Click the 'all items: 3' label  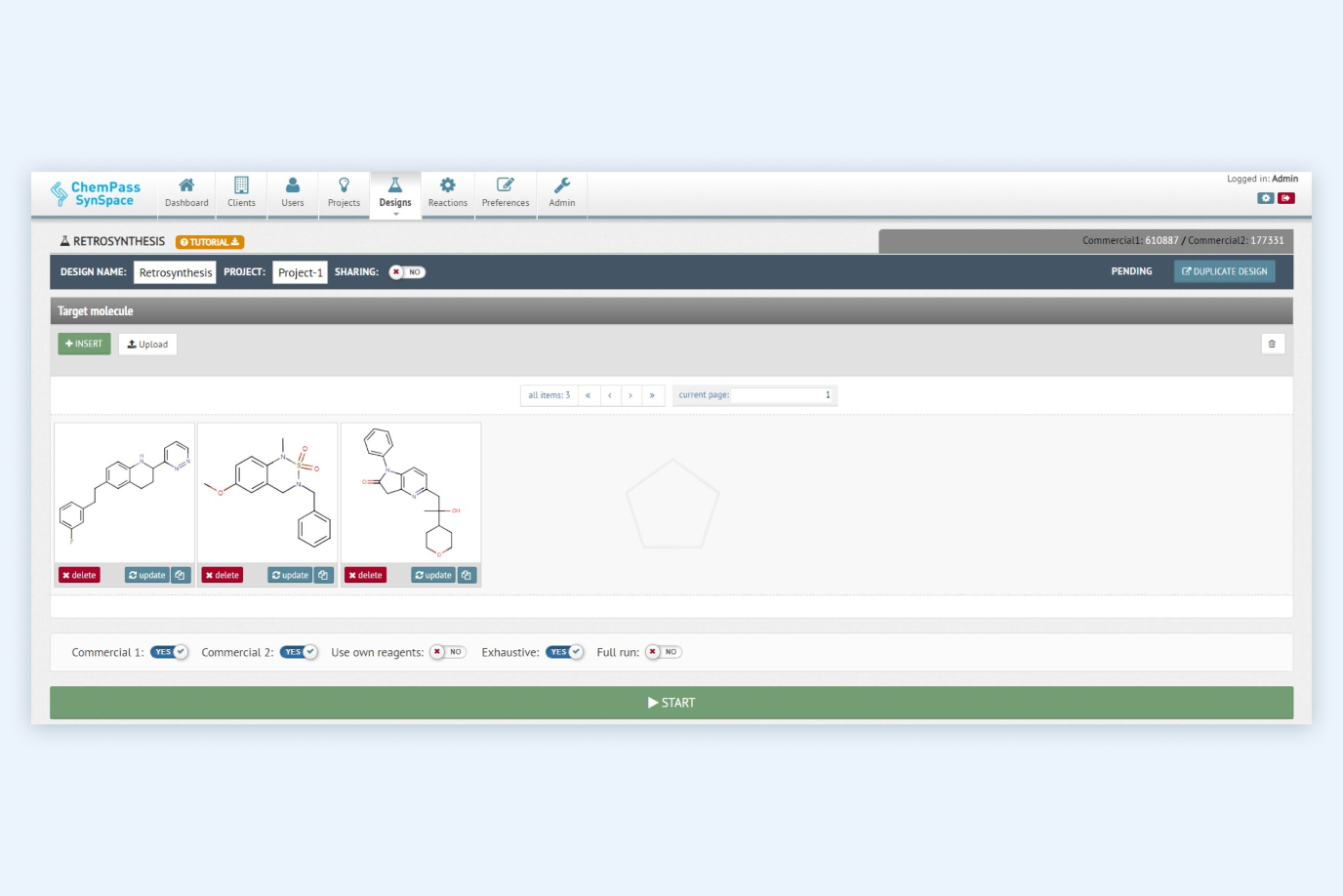549,395
